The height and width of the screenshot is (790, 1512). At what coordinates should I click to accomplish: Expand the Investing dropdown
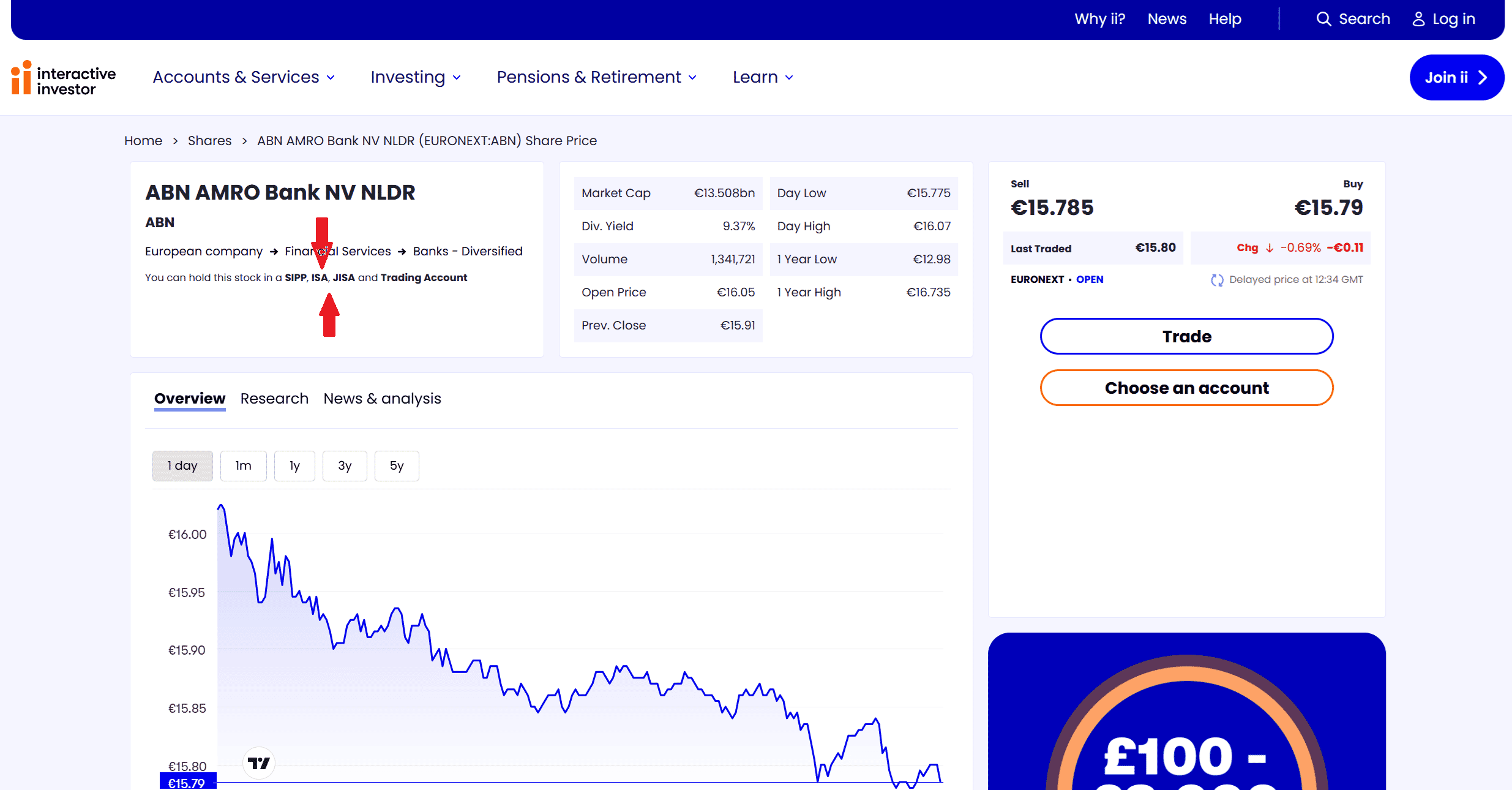tap(416, 77)
